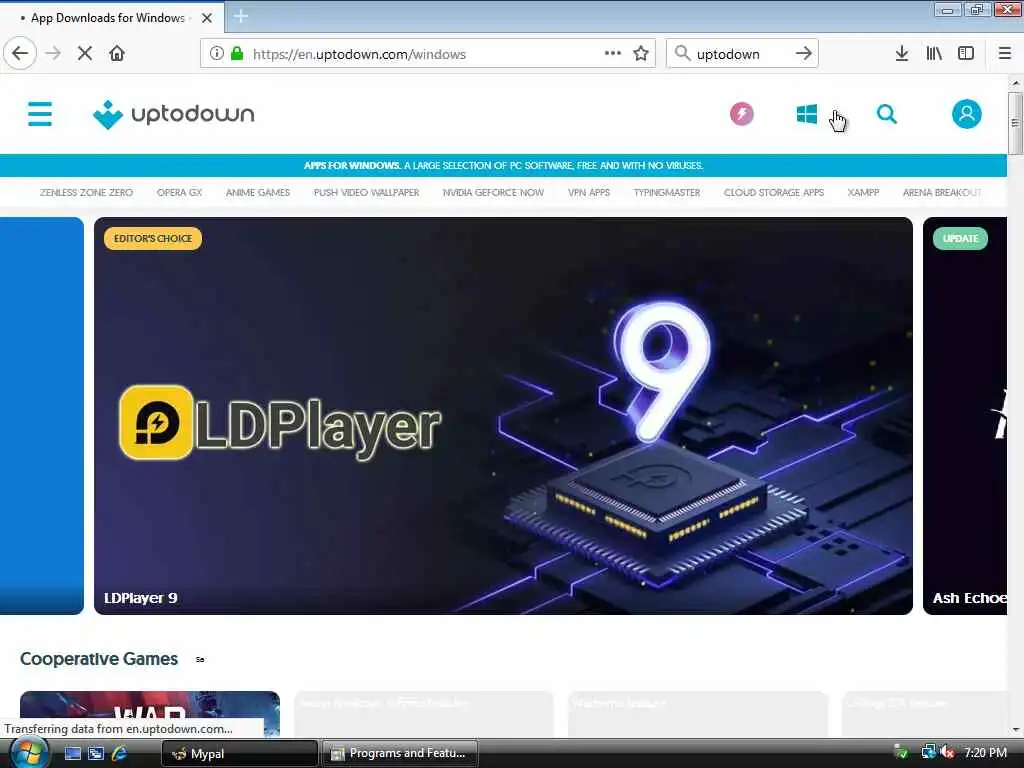Go to the browser home page

(x=117, y=54)
